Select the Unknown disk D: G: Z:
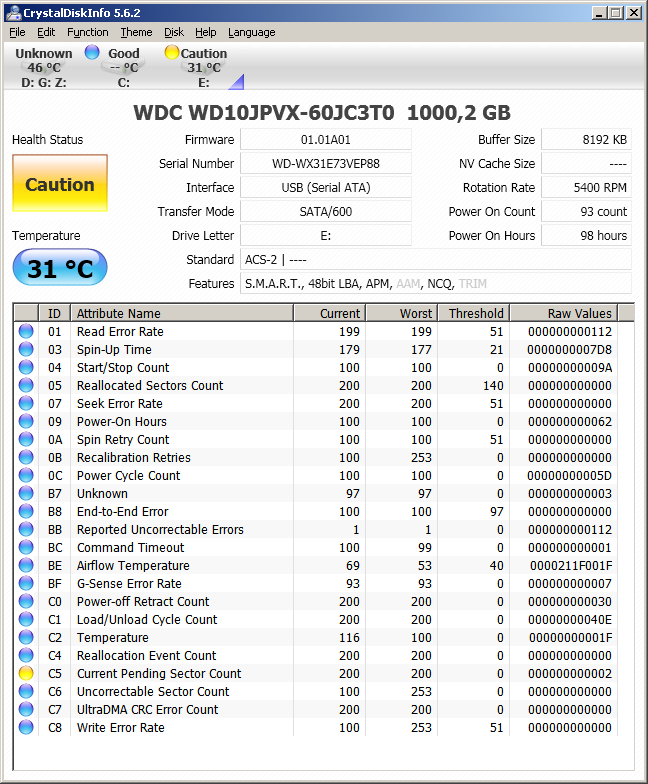This screenshot has width=648, height=784. click(x=44, y=68)
